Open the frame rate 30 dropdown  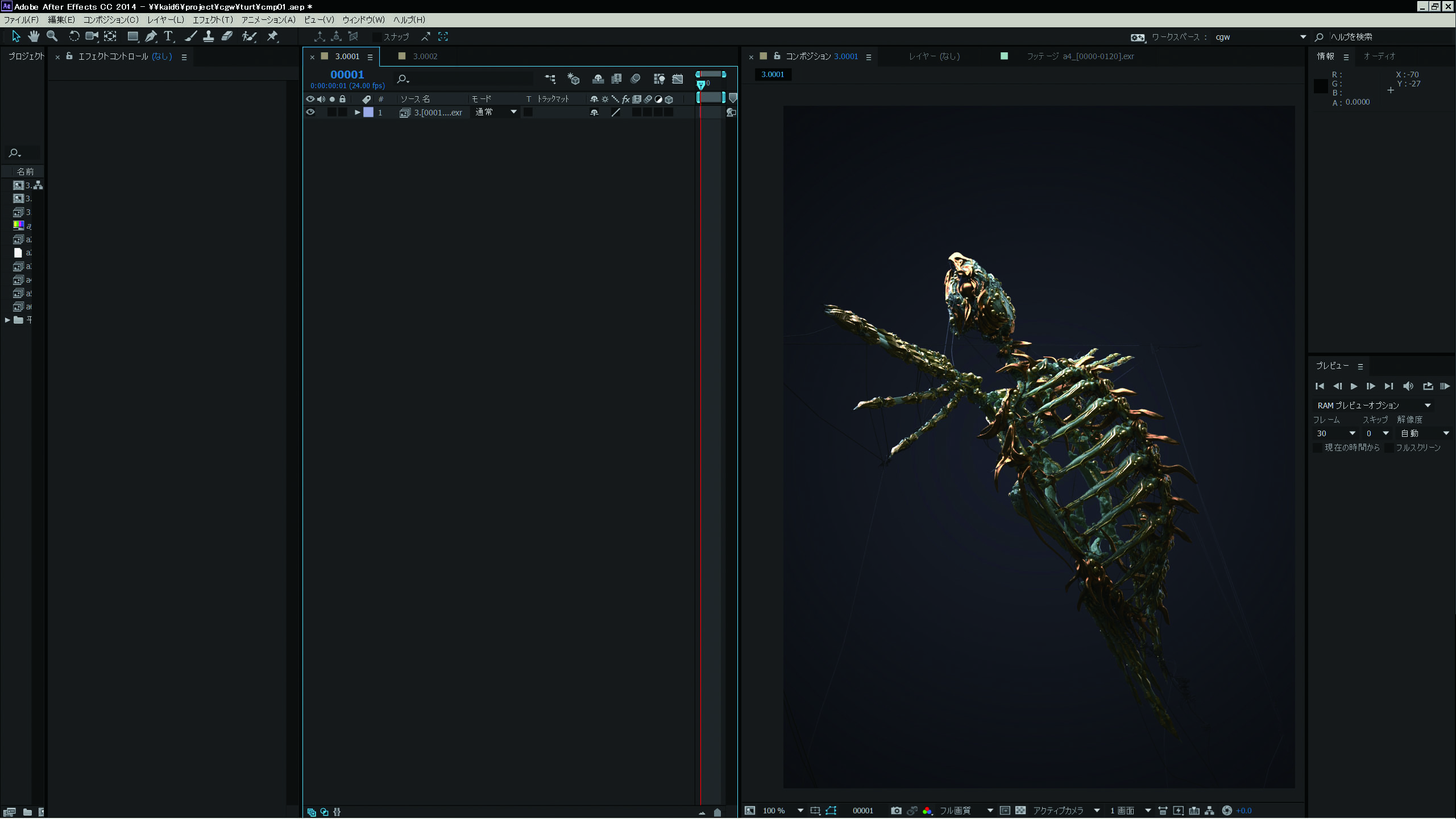click(1336, 433)
